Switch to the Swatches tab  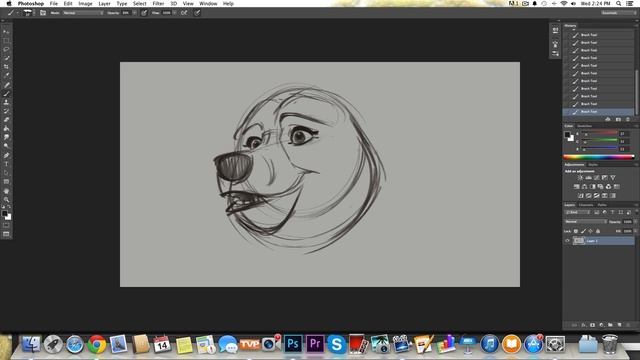(584, 126)
